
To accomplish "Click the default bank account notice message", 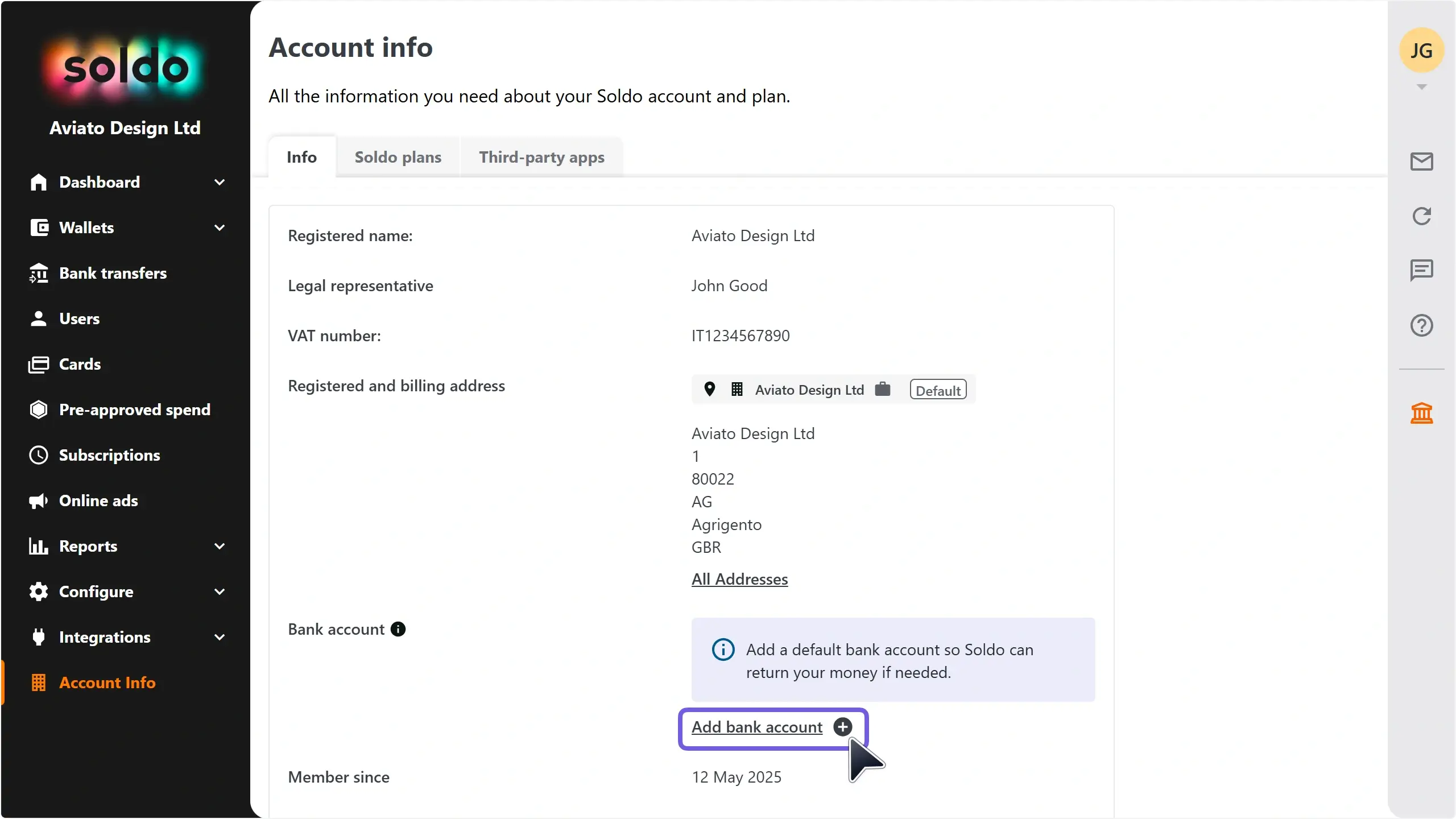I will click(890, 661).
